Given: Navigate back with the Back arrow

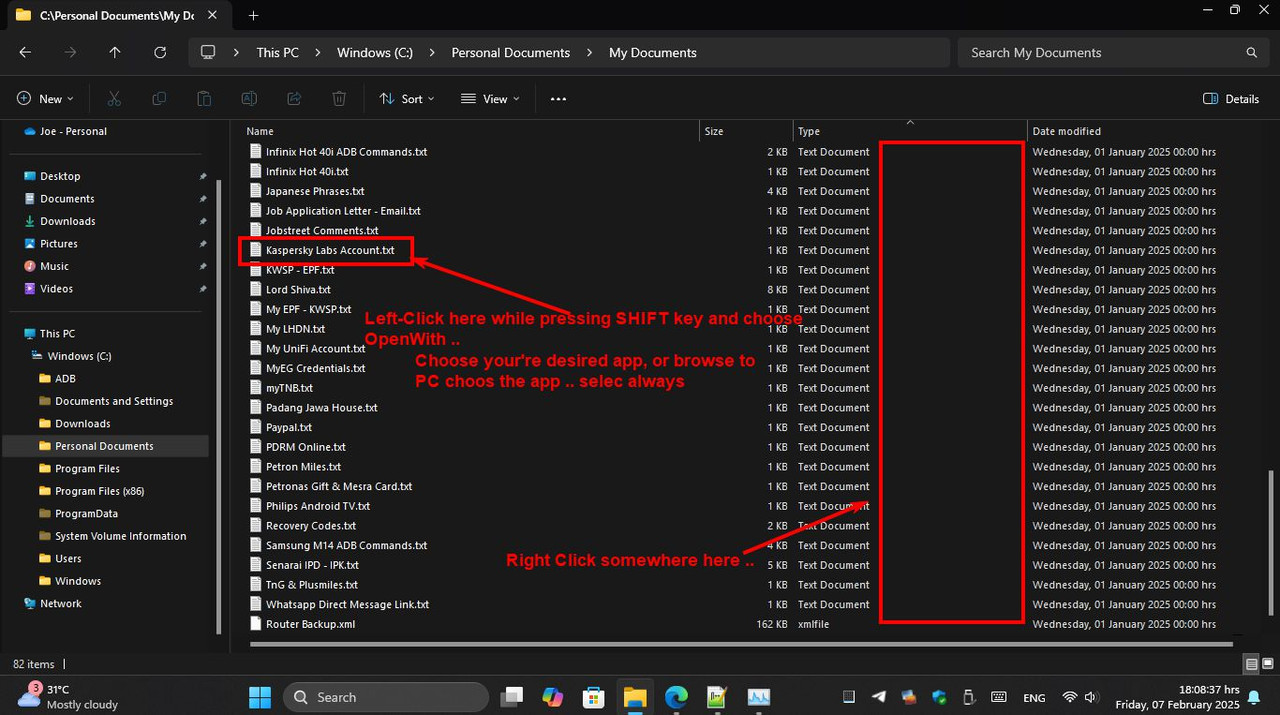Looking at the screenshot, I should click(25, 52).
